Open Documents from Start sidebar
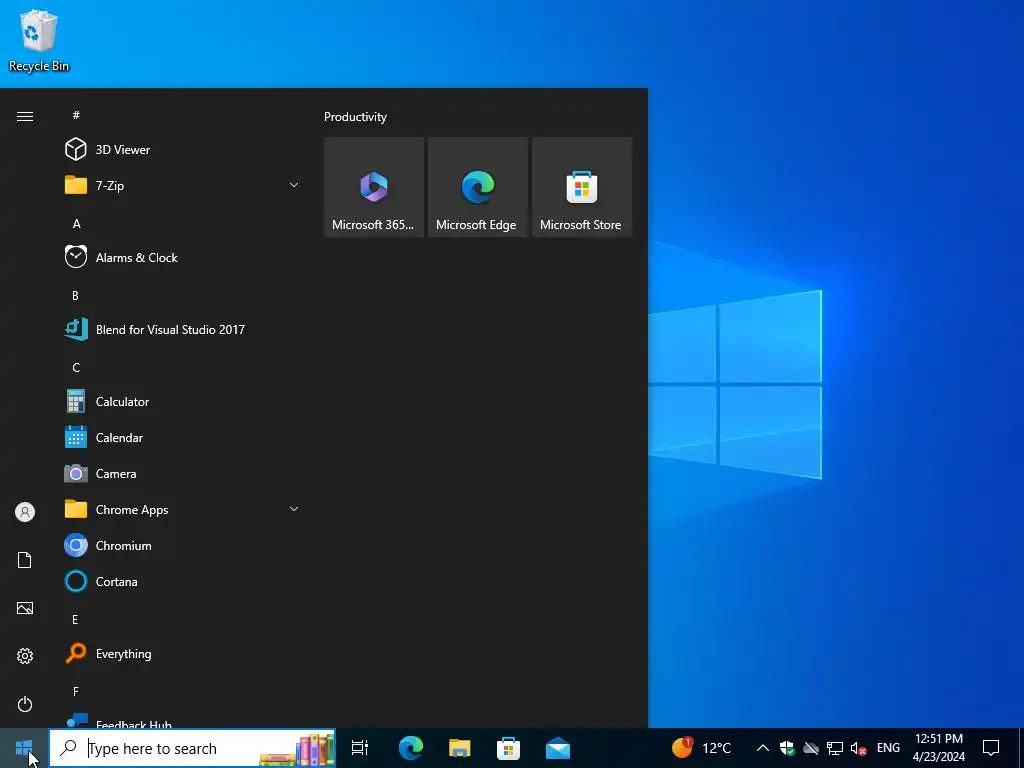This screenshot has width=1024, height=768. pos(25,560)
